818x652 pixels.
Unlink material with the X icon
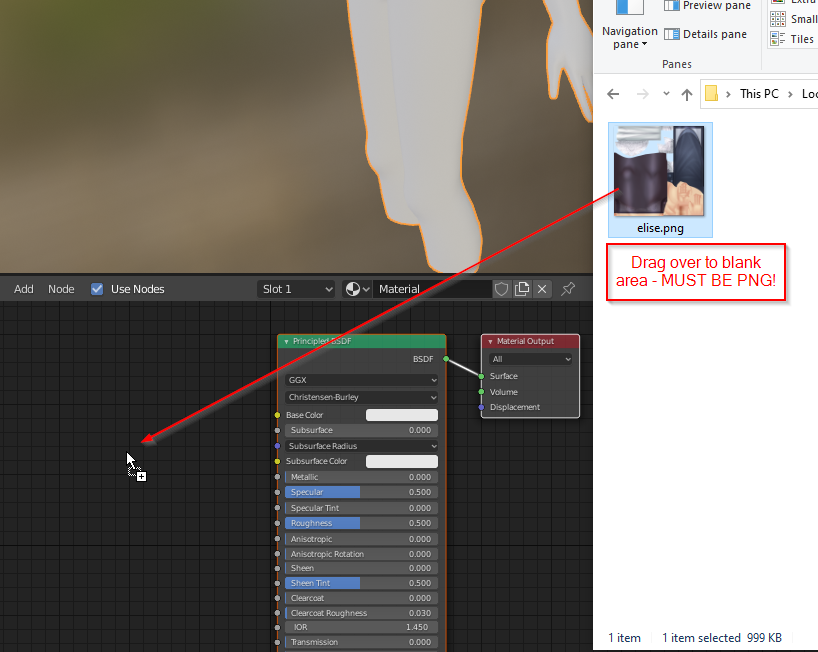click(x=542, y=289)
